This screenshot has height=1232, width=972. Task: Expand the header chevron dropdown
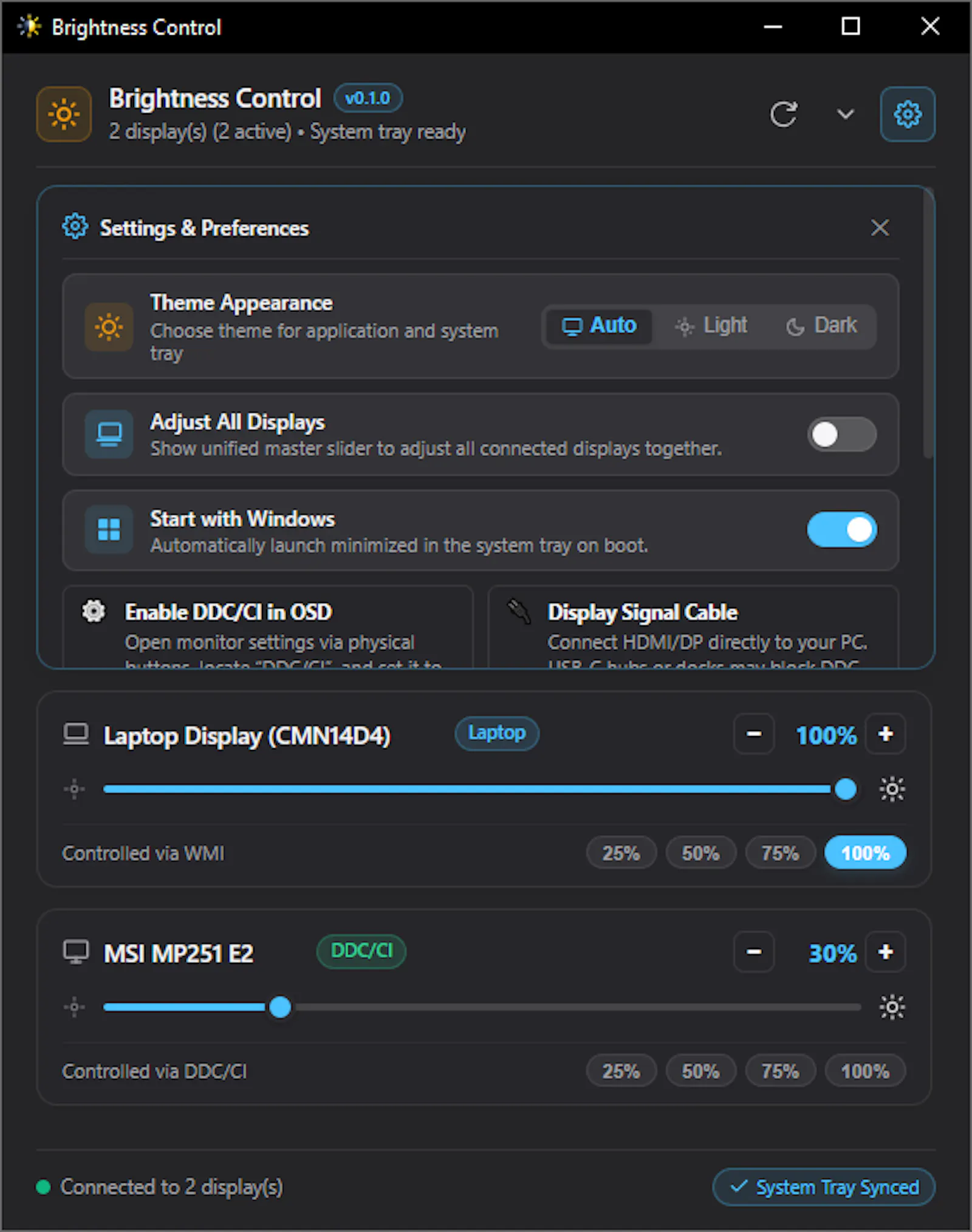[x=846, y=114]
